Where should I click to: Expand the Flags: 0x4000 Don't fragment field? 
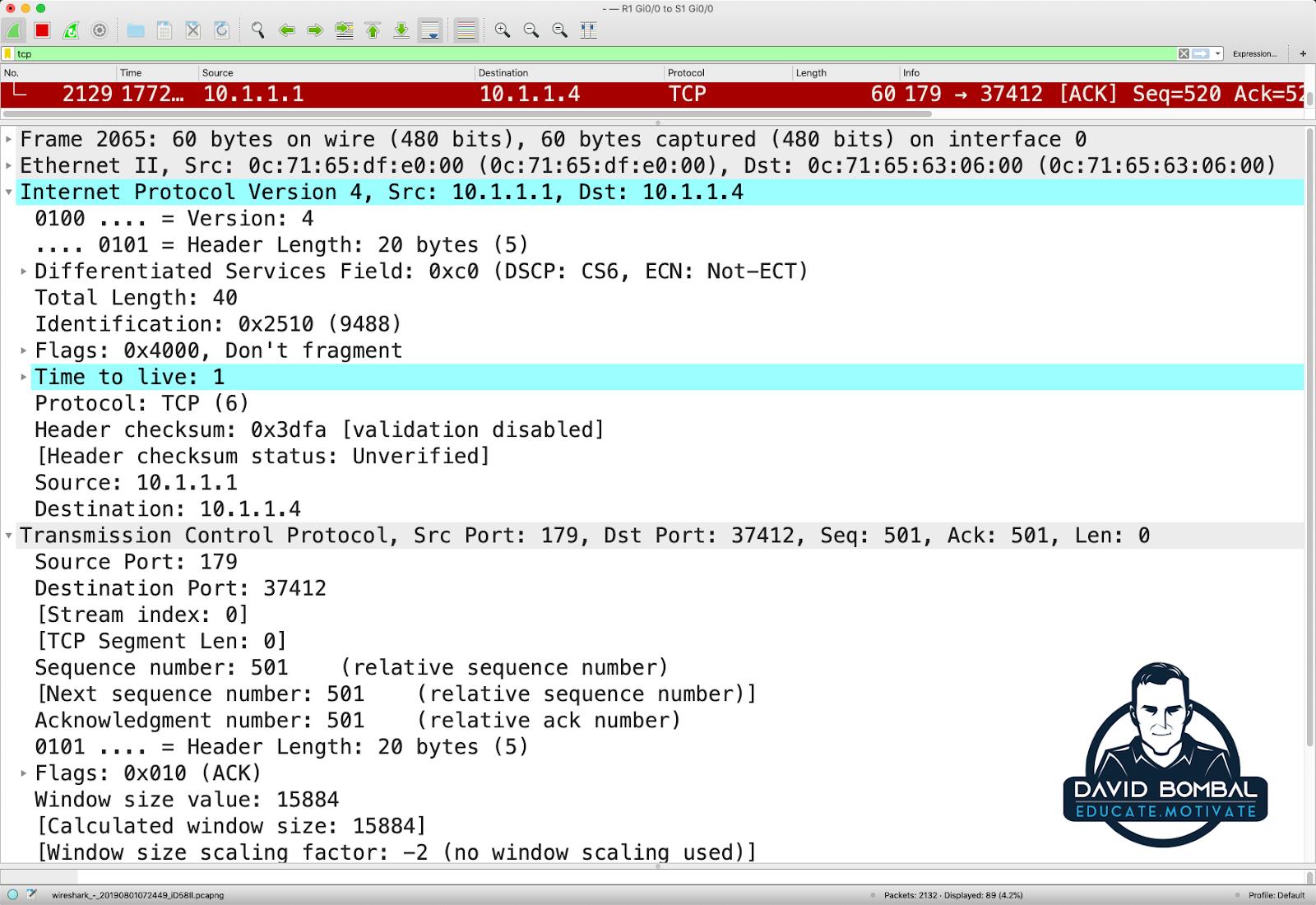coord(22,350)
